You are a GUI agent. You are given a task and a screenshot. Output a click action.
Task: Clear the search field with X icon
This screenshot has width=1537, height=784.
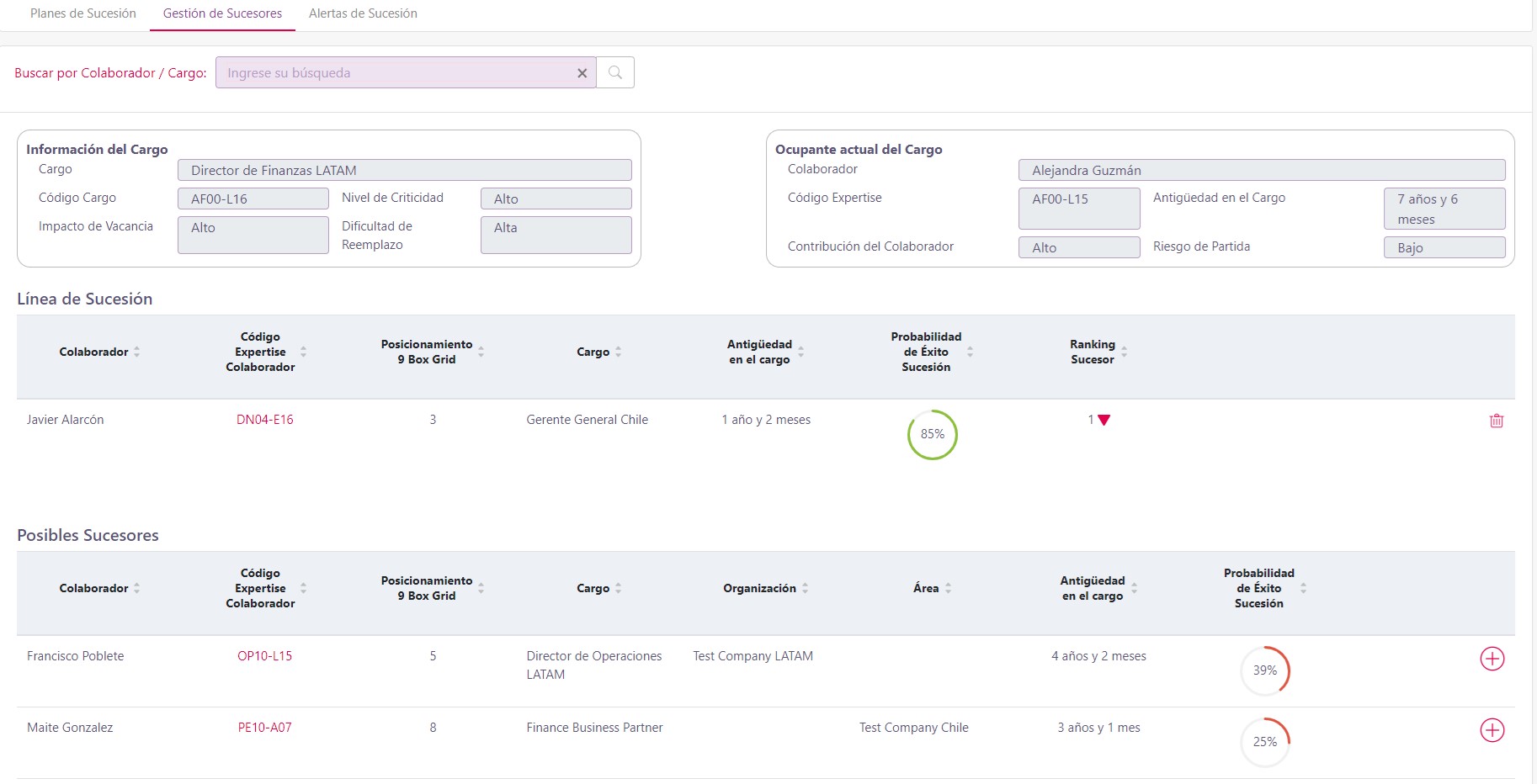tap(582, 73)
